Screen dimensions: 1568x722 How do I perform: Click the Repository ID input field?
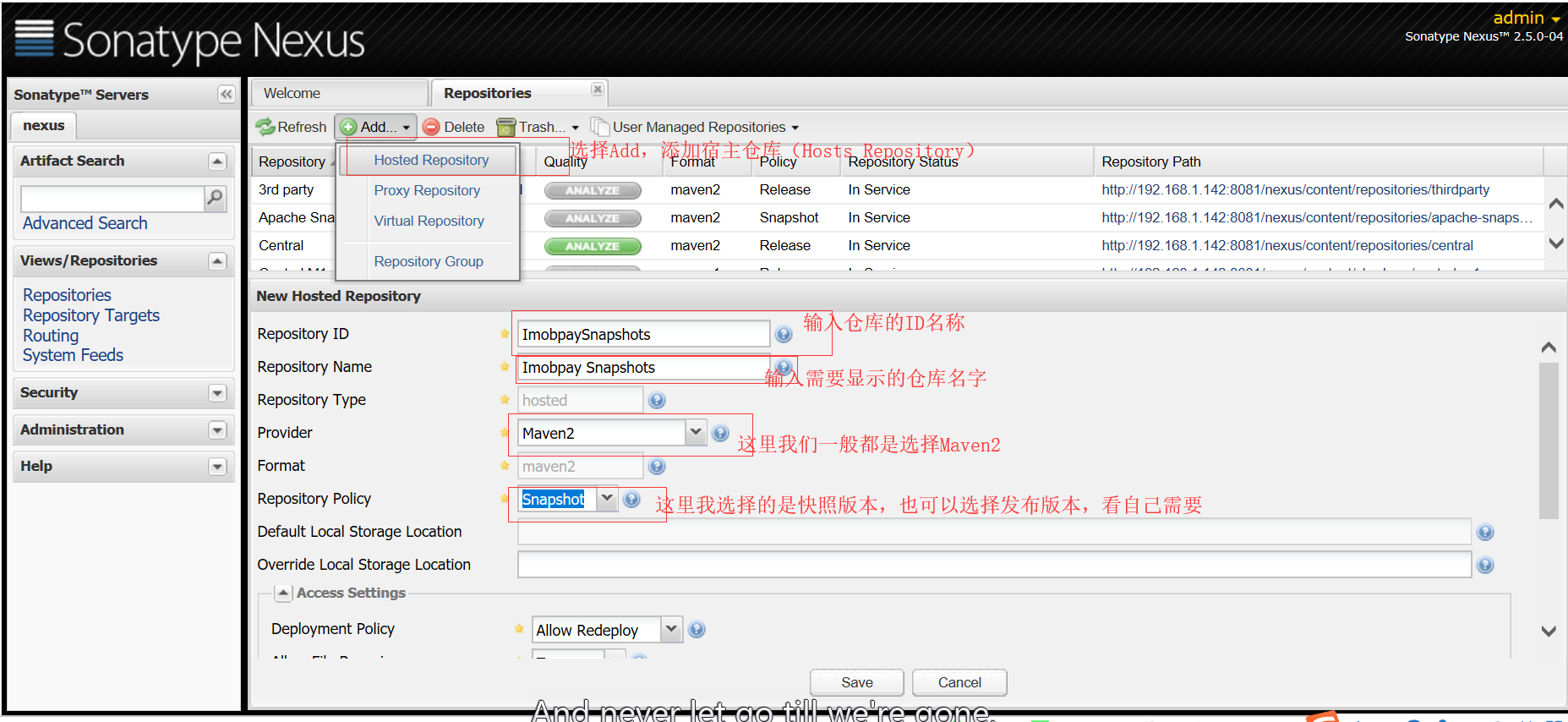point(643,334)
